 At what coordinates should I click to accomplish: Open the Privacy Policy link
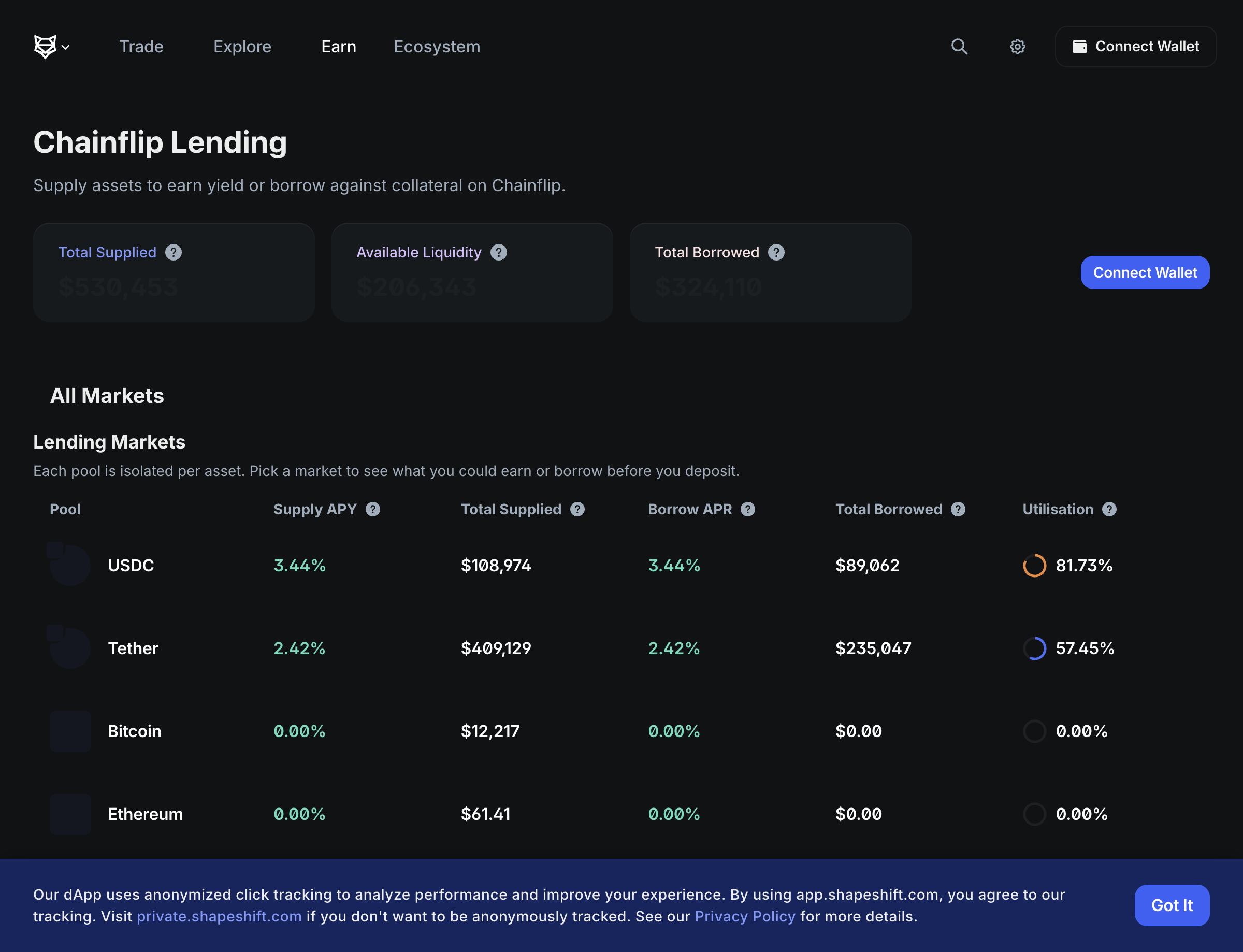click(x=744, y=916)
